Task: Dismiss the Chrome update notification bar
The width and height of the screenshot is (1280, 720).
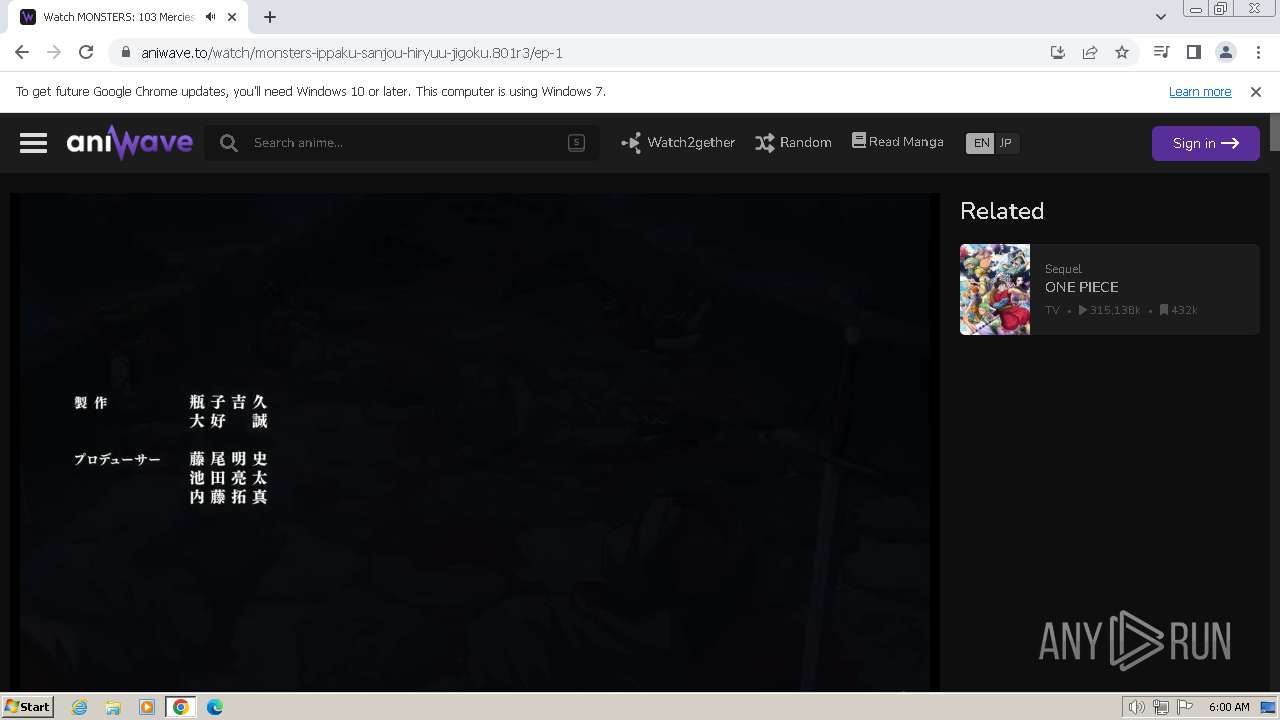Action: coord(1256,91)
